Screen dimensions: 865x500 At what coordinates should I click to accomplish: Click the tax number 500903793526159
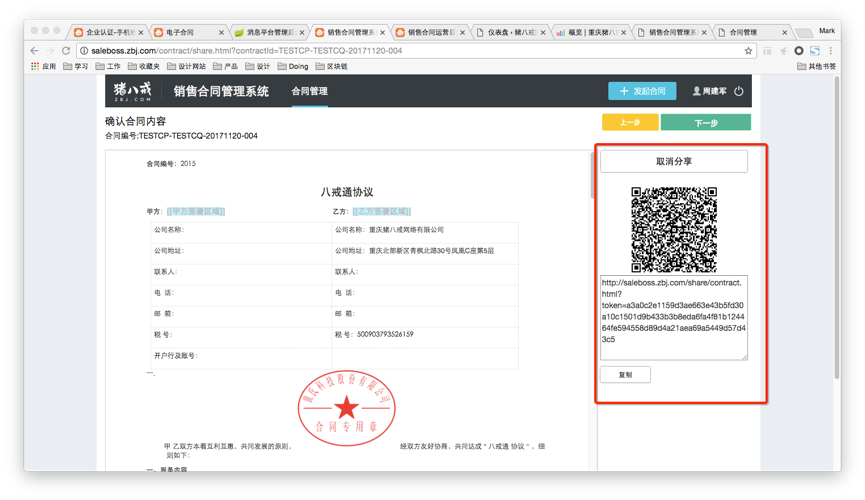coord(385,334)
